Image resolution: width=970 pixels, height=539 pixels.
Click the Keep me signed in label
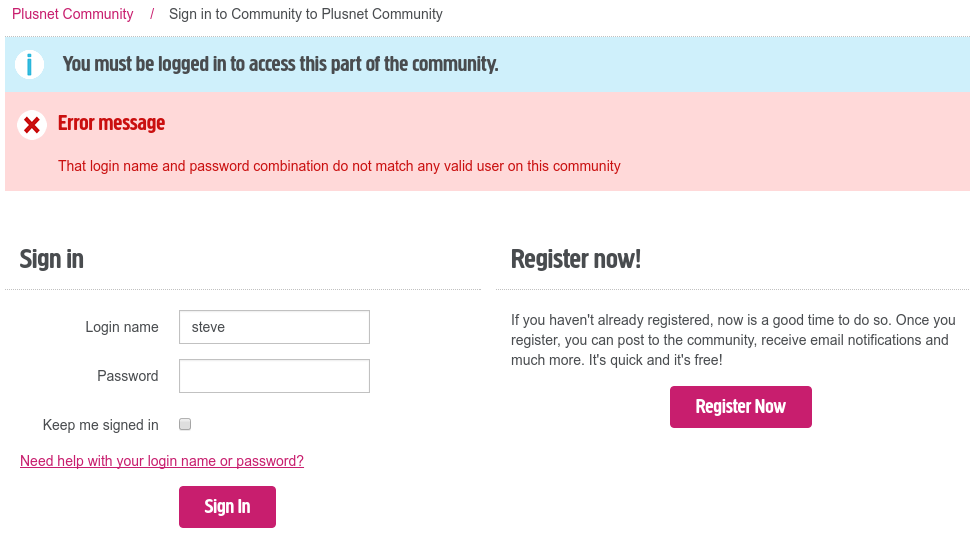(x=101, y=425)
